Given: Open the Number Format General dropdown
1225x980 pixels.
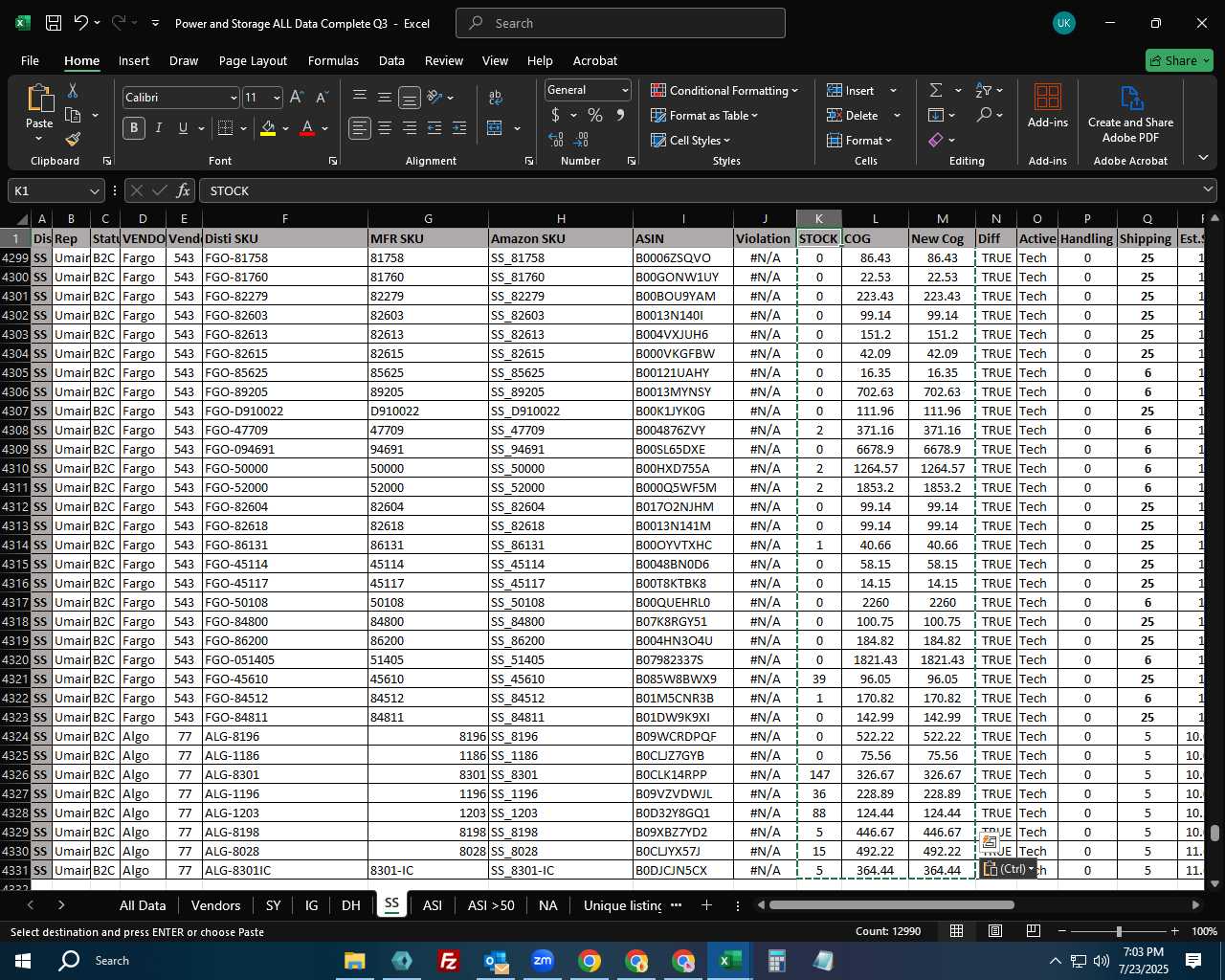Looking at the screenshot, I should (x=625, y=90).
